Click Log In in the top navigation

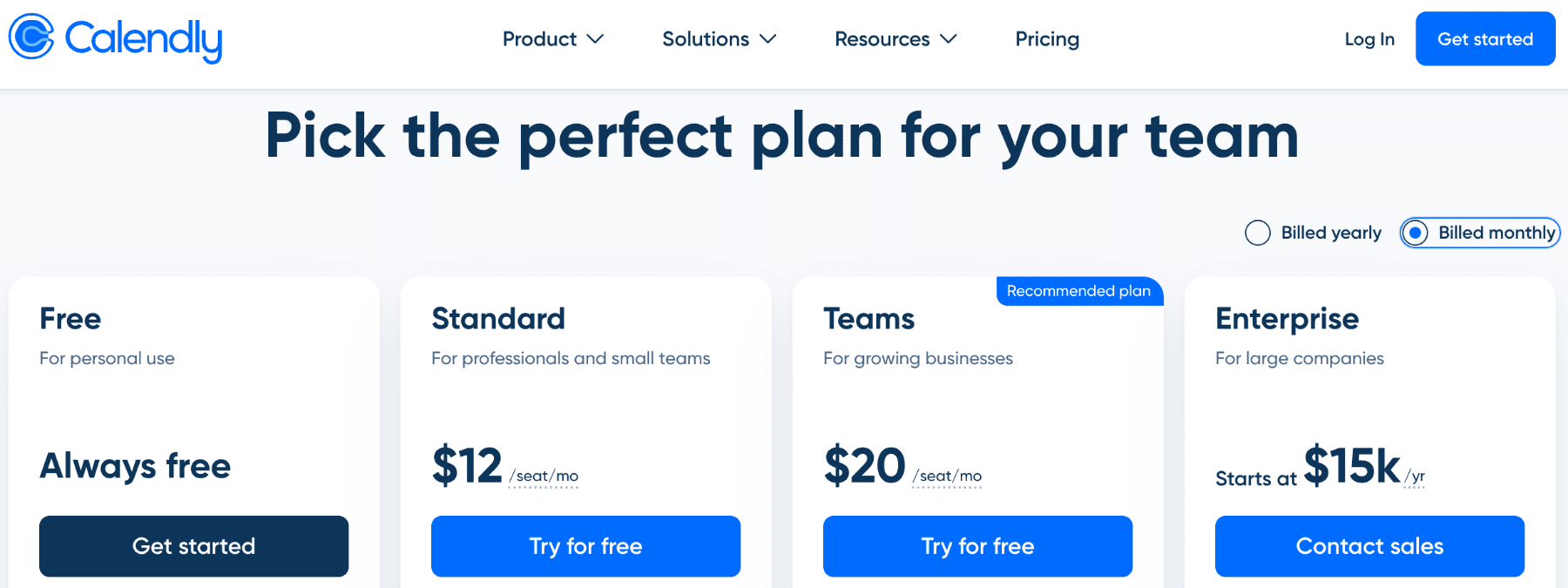click(1369, 38)
